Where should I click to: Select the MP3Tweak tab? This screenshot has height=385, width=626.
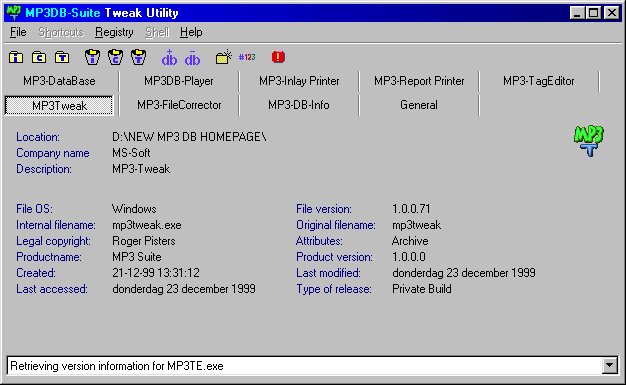[59, 105]
